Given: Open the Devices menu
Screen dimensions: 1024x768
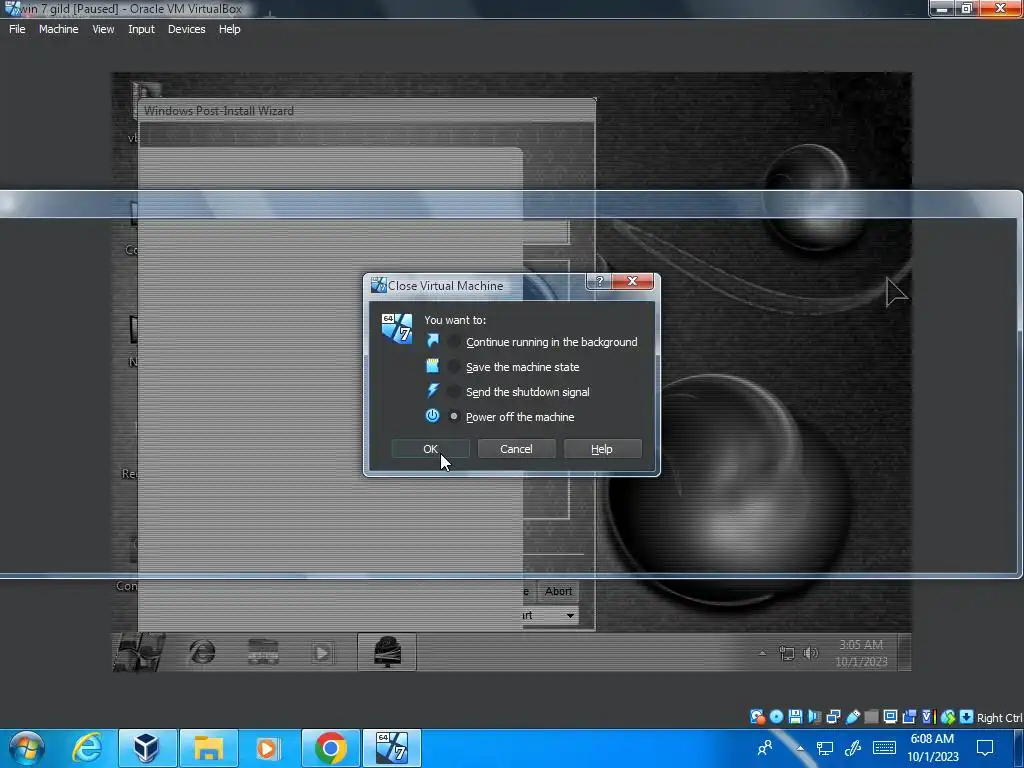Looking at the screenshot, I should pos(186,29).
